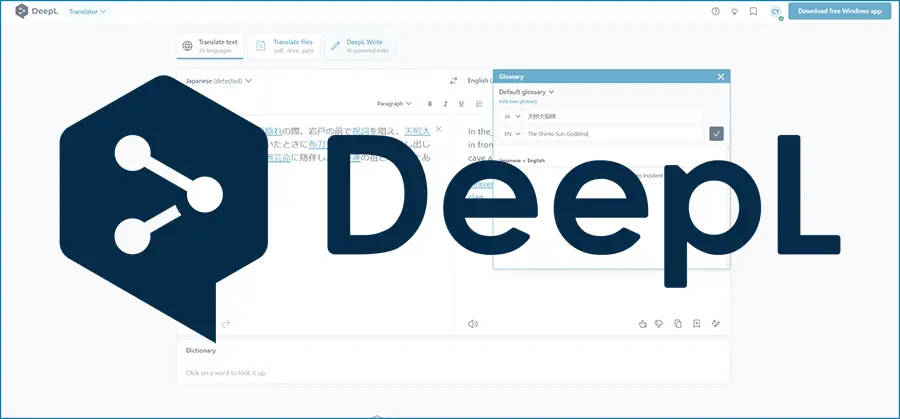900x419 pixels.
Task: Save the translation with the bookmark icon
Action: point(696,323)
